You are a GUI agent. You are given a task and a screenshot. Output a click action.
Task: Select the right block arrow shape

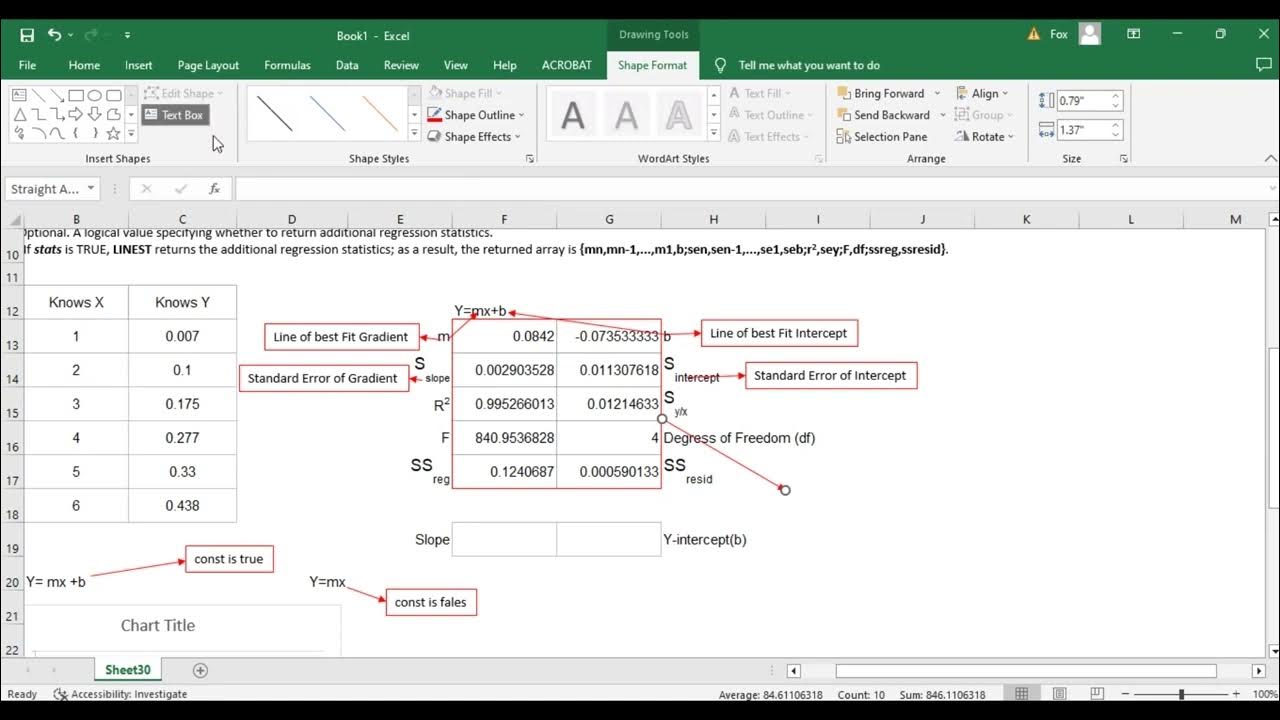tap(76, 114)
